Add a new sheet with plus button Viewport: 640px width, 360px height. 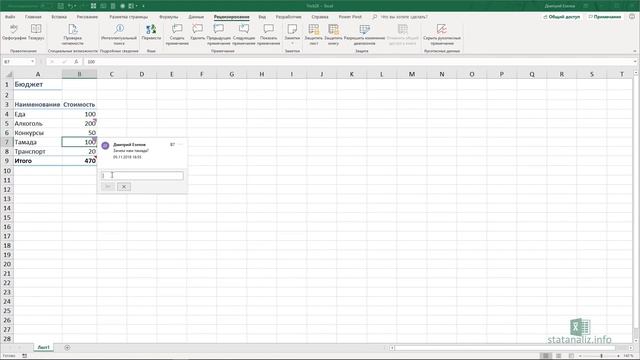(67, 347)
